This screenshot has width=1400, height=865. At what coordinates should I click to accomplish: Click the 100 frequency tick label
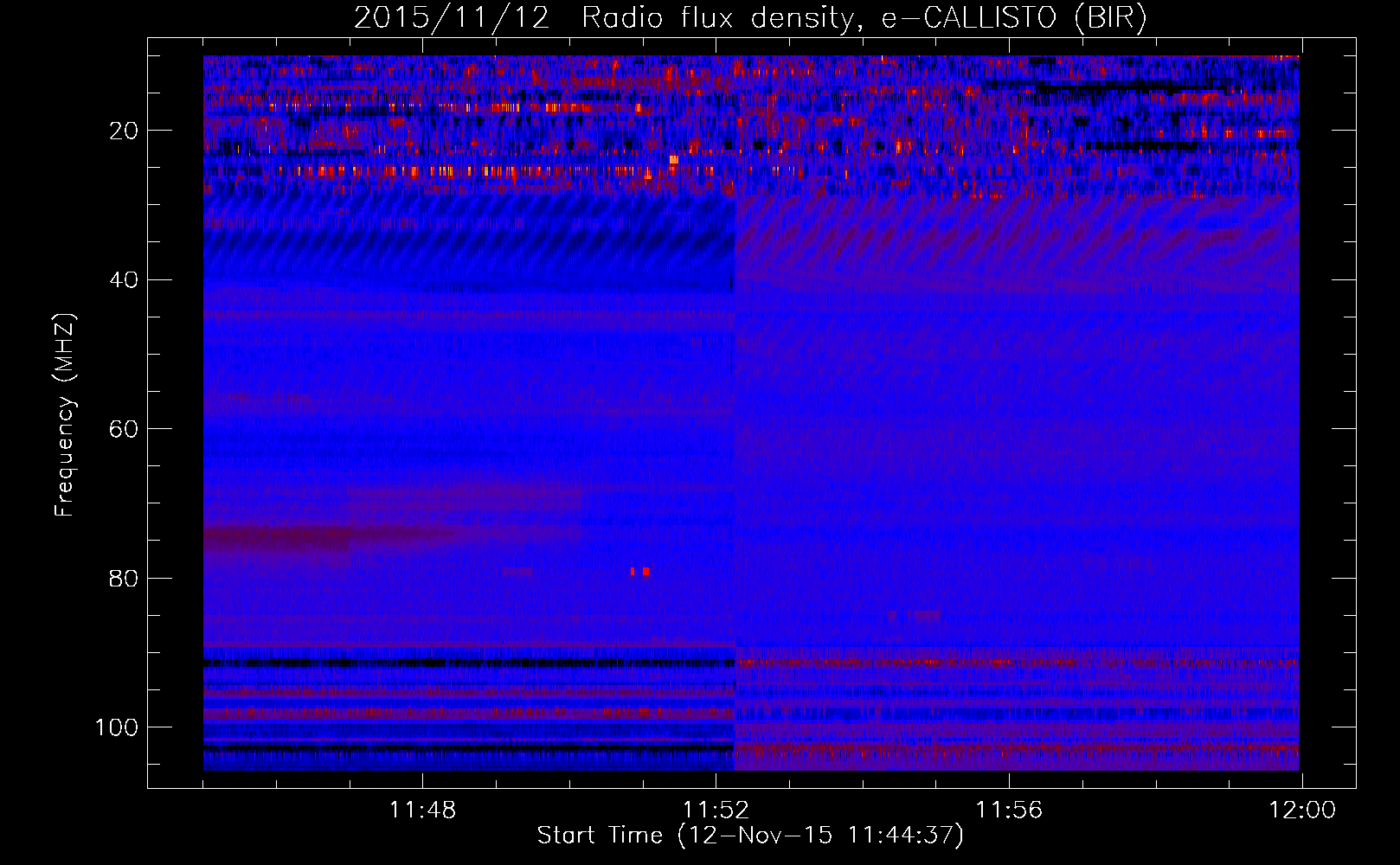point(117,727)
